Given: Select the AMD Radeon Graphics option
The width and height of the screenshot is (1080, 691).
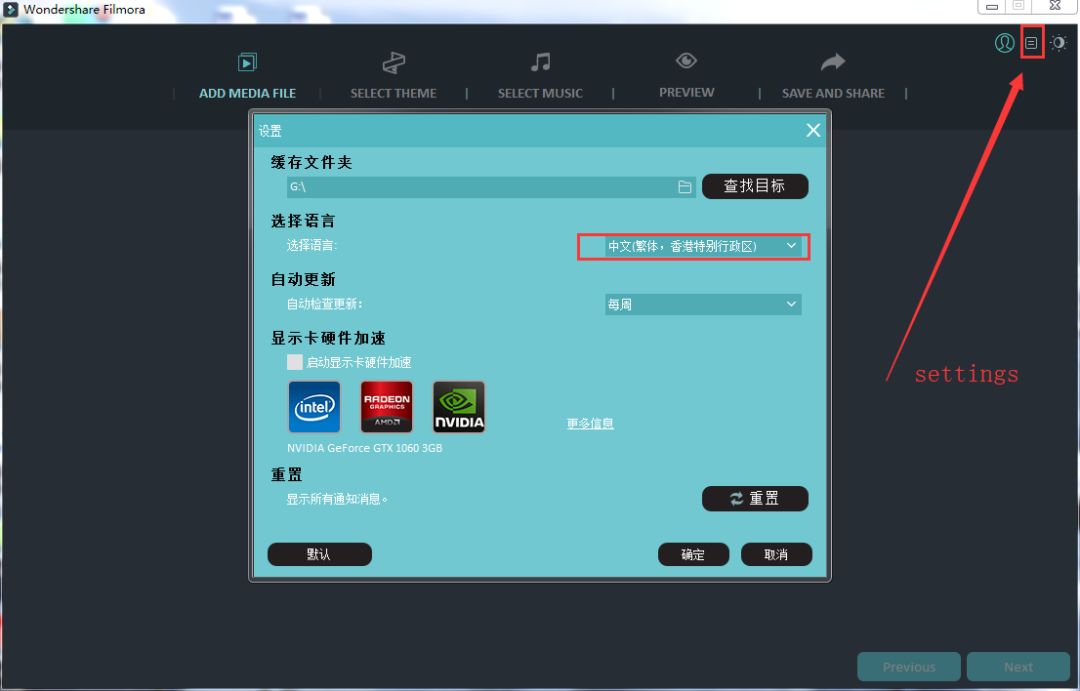Looking at the screenshot, I should [386, 406].
